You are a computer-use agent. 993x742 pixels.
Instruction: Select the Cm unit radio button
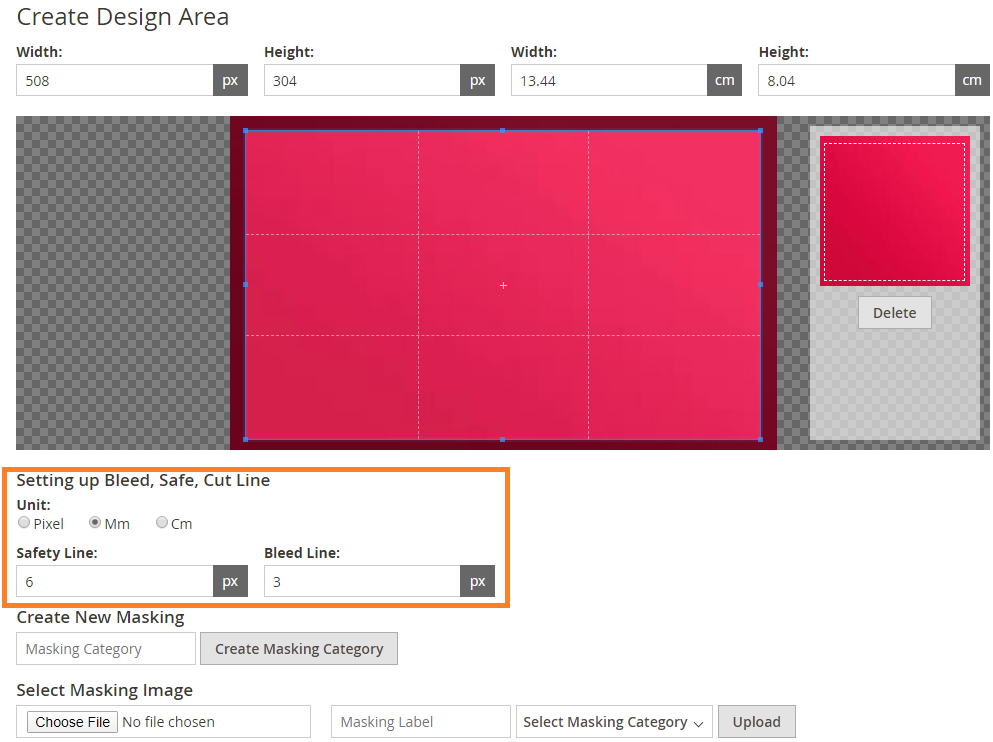click(x=161, y=522)
